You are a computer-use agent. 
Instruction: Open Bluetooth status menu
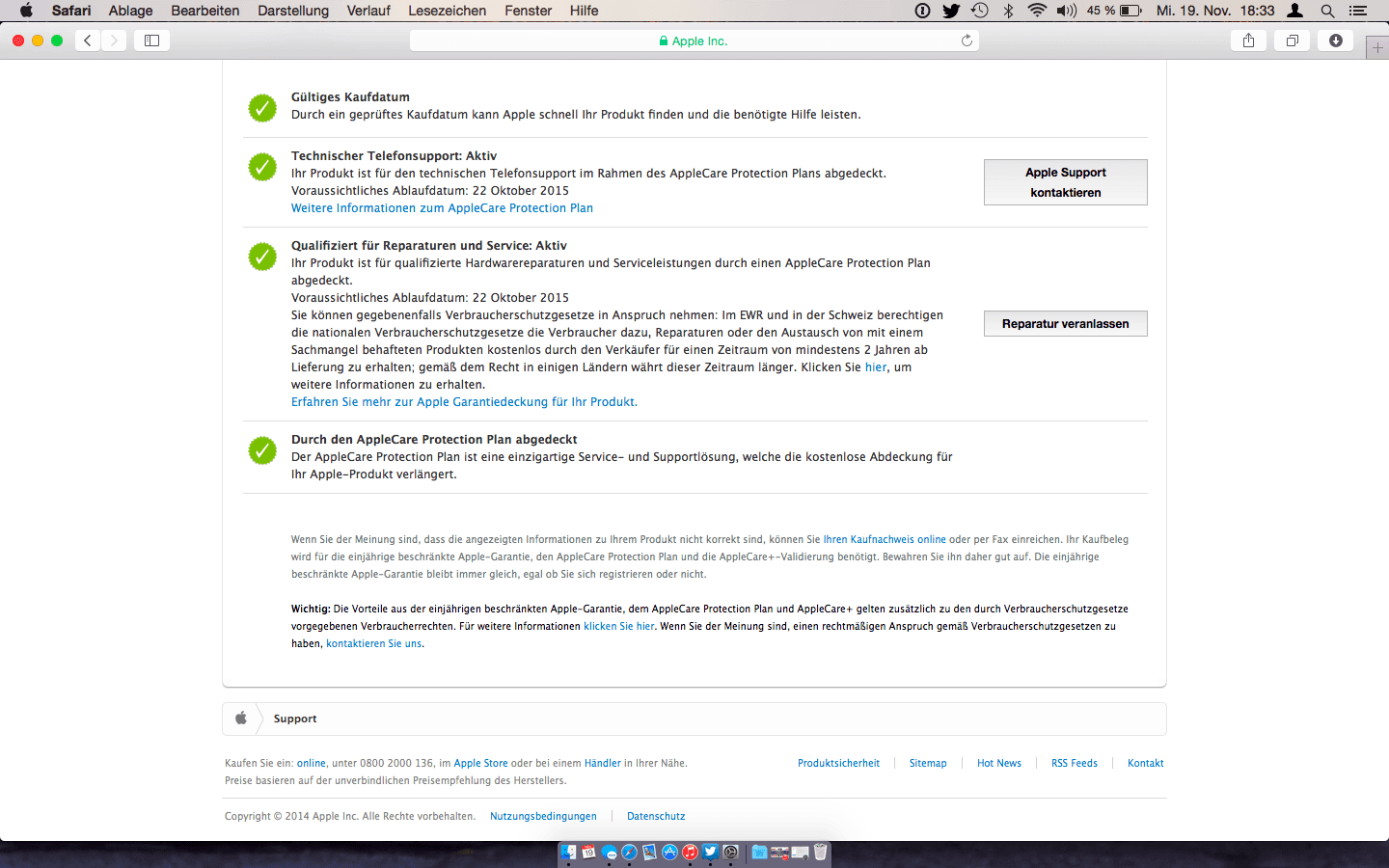[x=1008, y=11]
